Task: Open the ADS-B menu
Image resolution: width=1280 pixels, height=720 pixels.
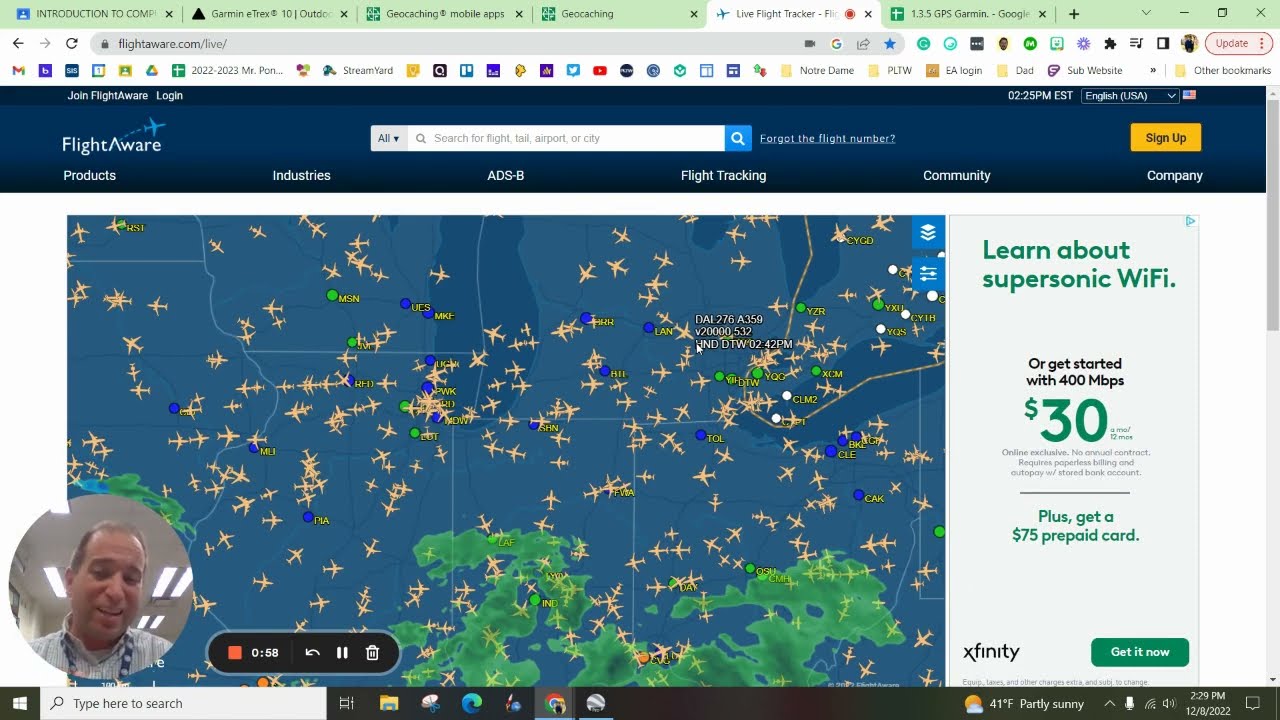Action: click(x=506, y=175)
